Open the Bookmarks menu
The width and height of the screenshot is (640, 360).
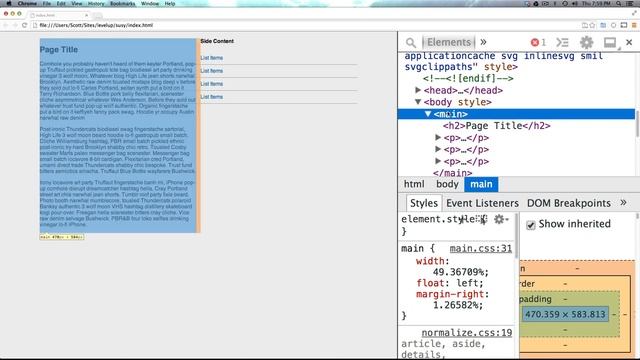(x=122, y=4)
